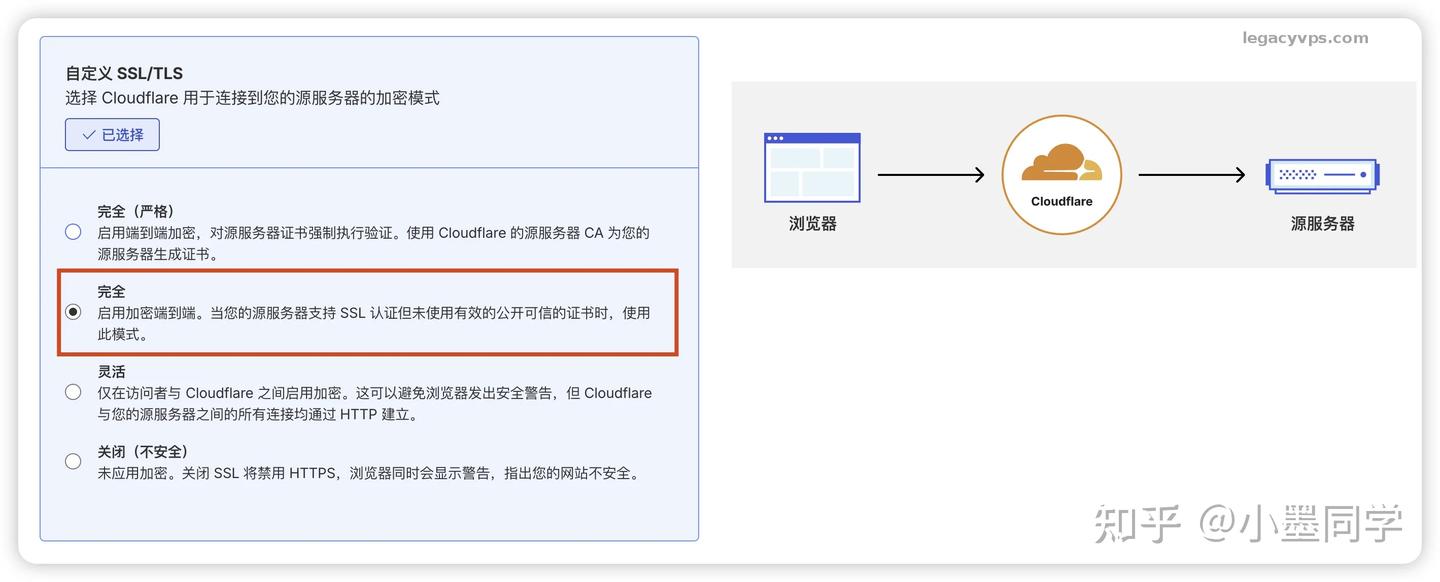Image resolution: width=1440 pixels, height=582 pixels.
Task: Select the 关闭（不安全）radio button
Action: [73, 461]
